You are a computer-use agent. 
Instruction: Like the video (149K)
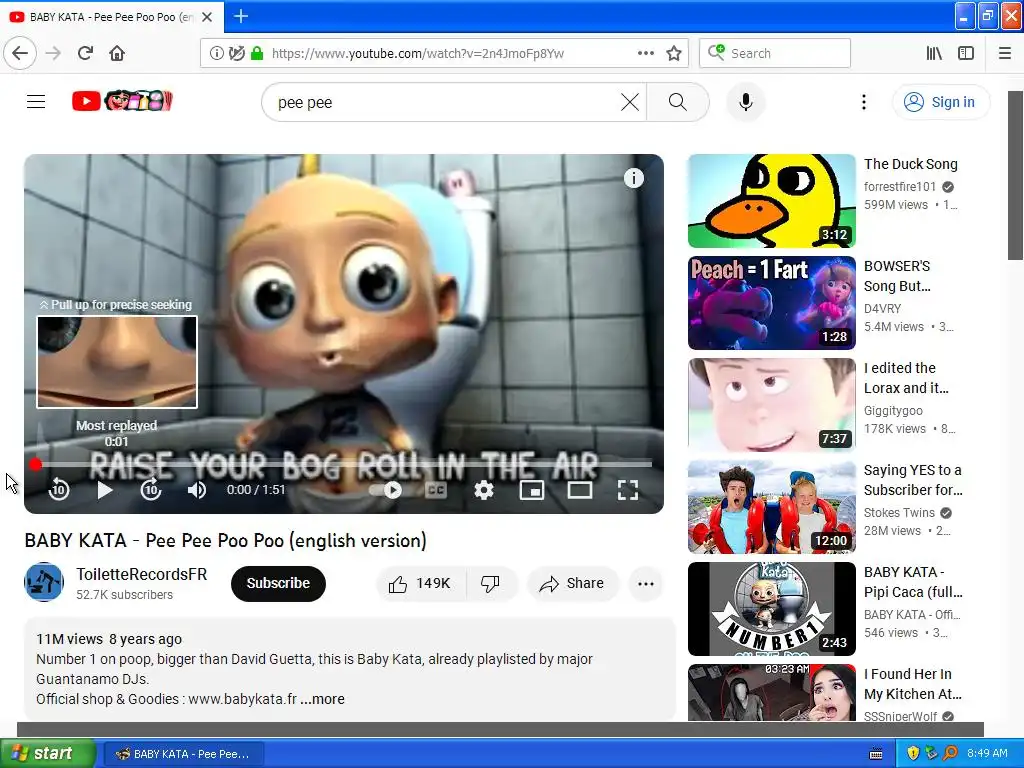tap(421, 583)
